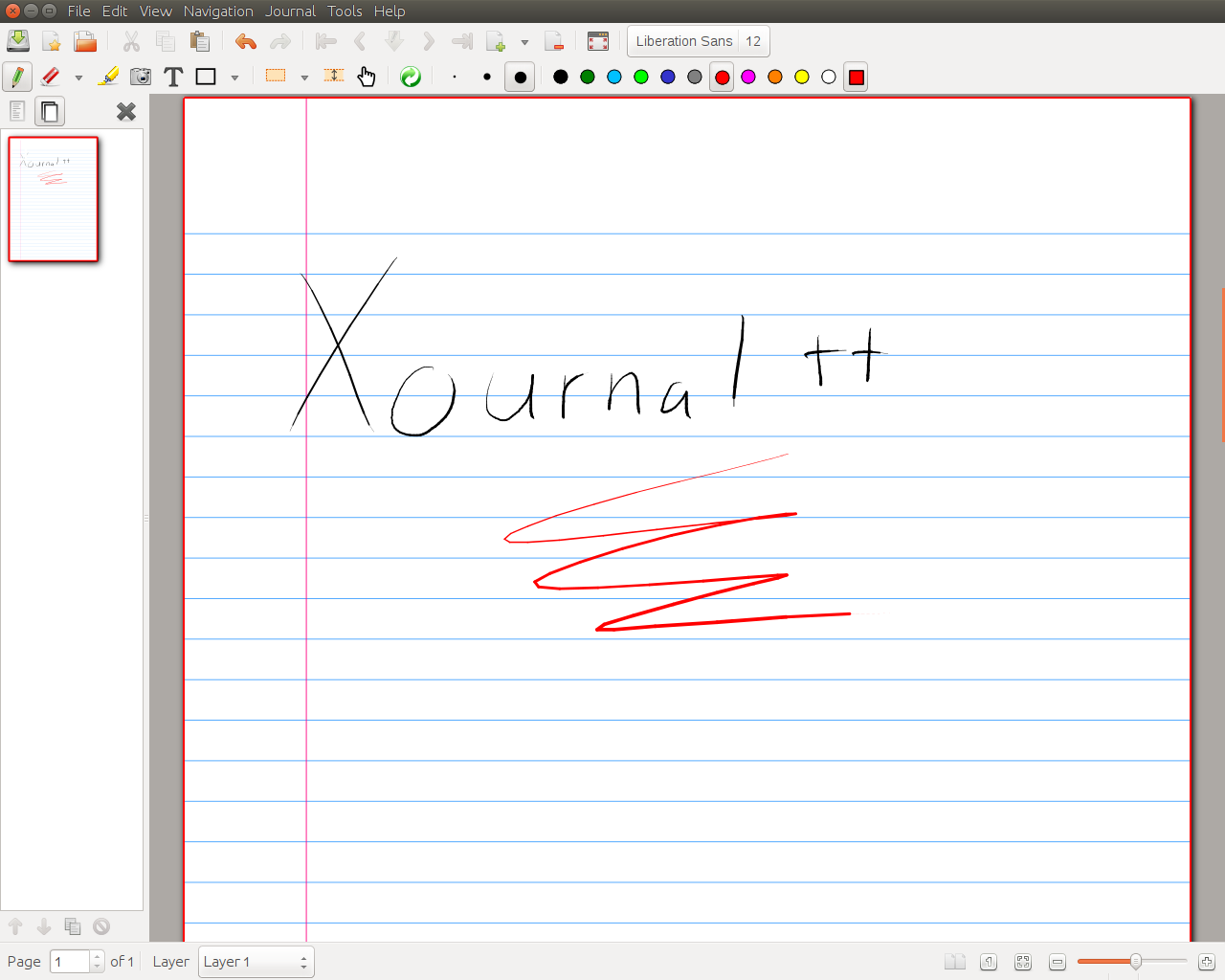Select the page 1 thumbnail
Screen dimensions: 1225x980
pos(54,199)
